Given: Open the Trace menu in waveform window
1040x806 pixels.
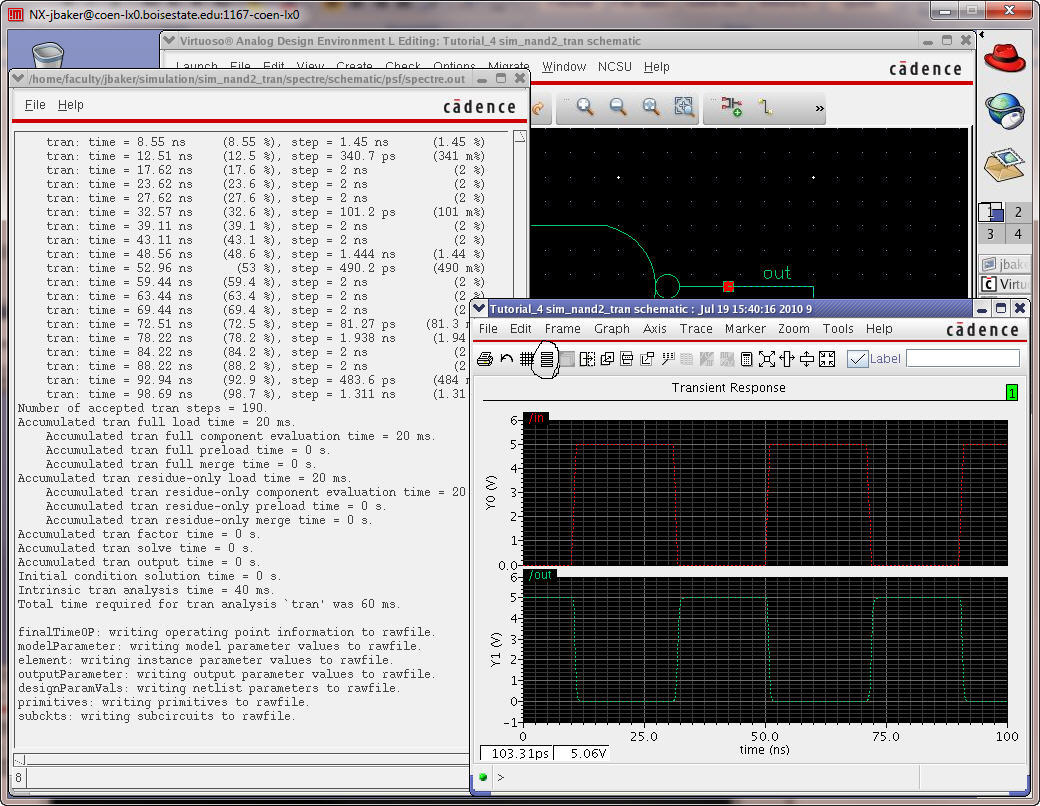Looking at the screenshot, I should tap(696, 329).
